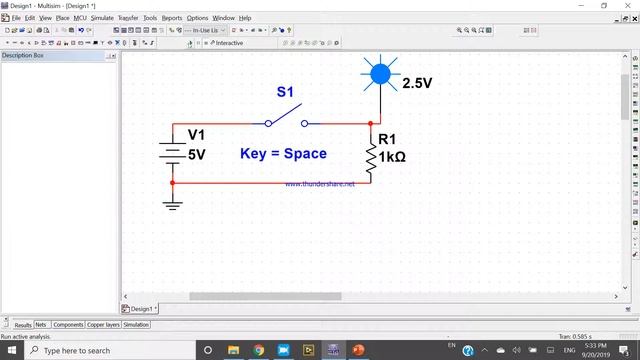Select resistor R1 on the schematic

[x=371, y=158]
